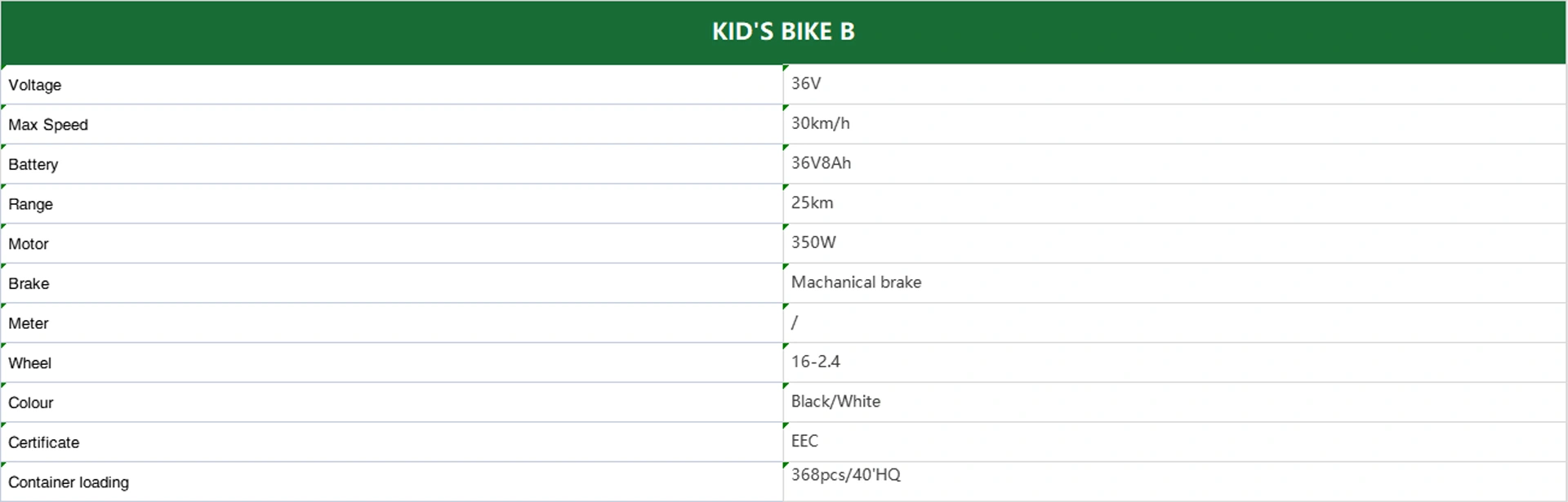The height and width of the screenshot is (502, 1568).
Task: Select the Black/White value cell
Action: pyautogui.click(x=1174, y=402)
